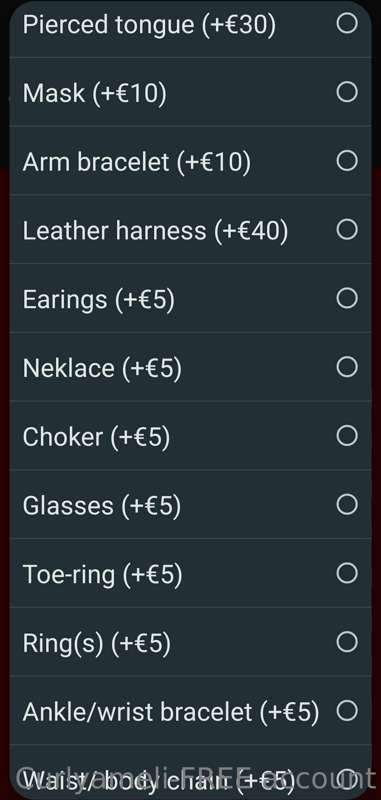Pick the Toe-ring radio button
The width and height of the screenshot is (381, 800).
point(347,573)
